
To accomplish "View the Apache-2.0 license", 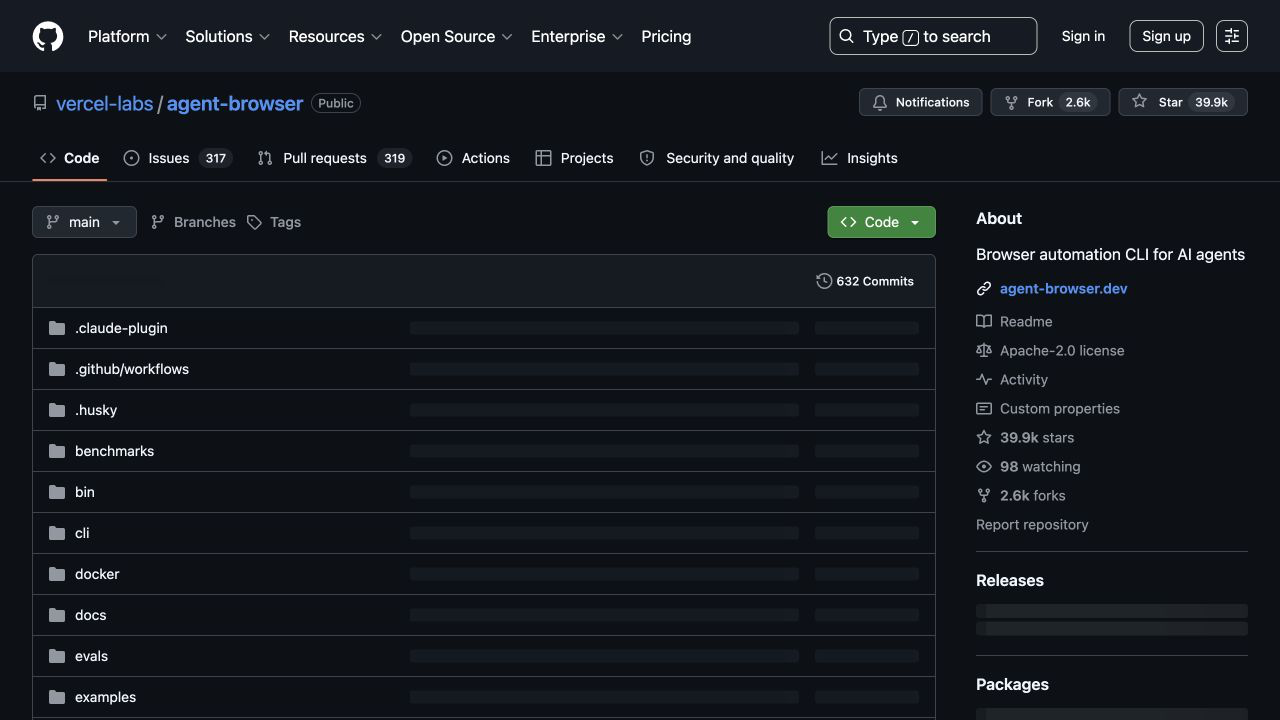I will 1050,350.
